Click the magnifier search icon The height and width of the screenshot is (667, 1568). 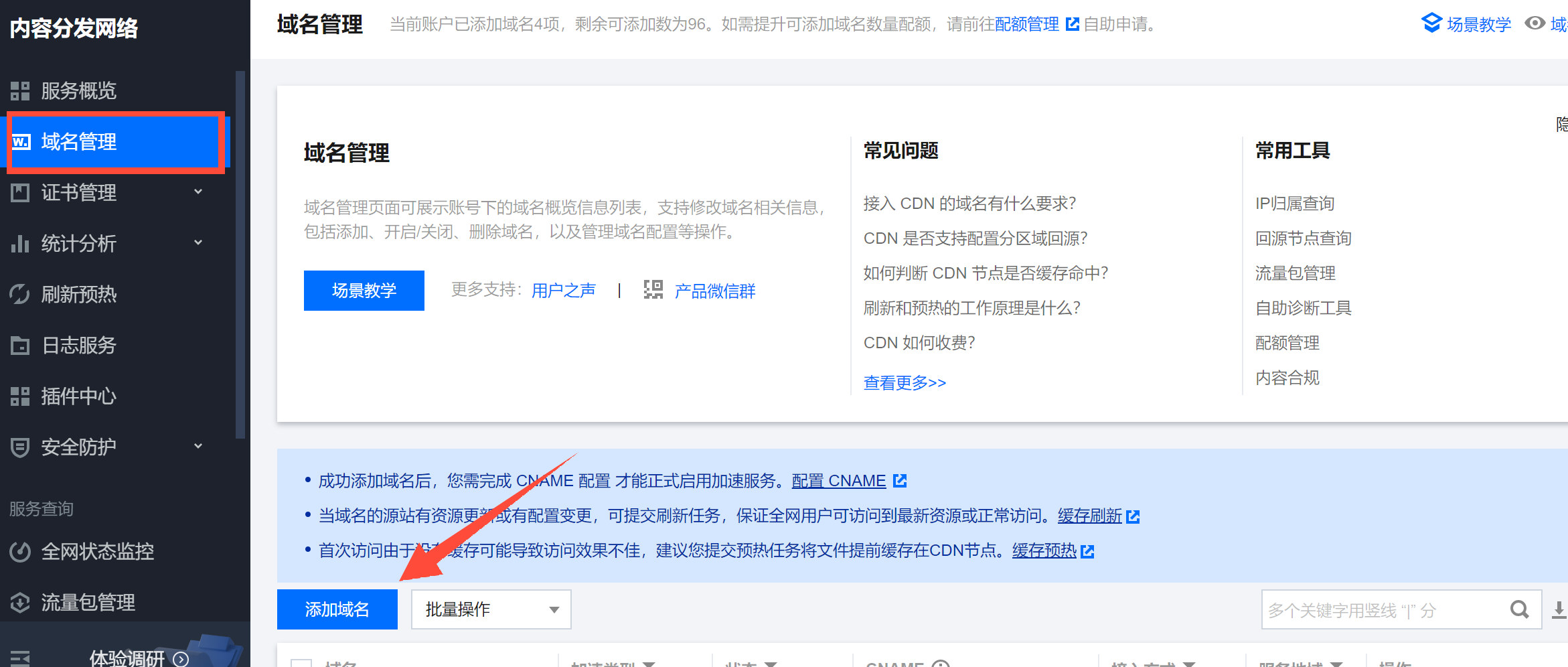coord(1519,609)
